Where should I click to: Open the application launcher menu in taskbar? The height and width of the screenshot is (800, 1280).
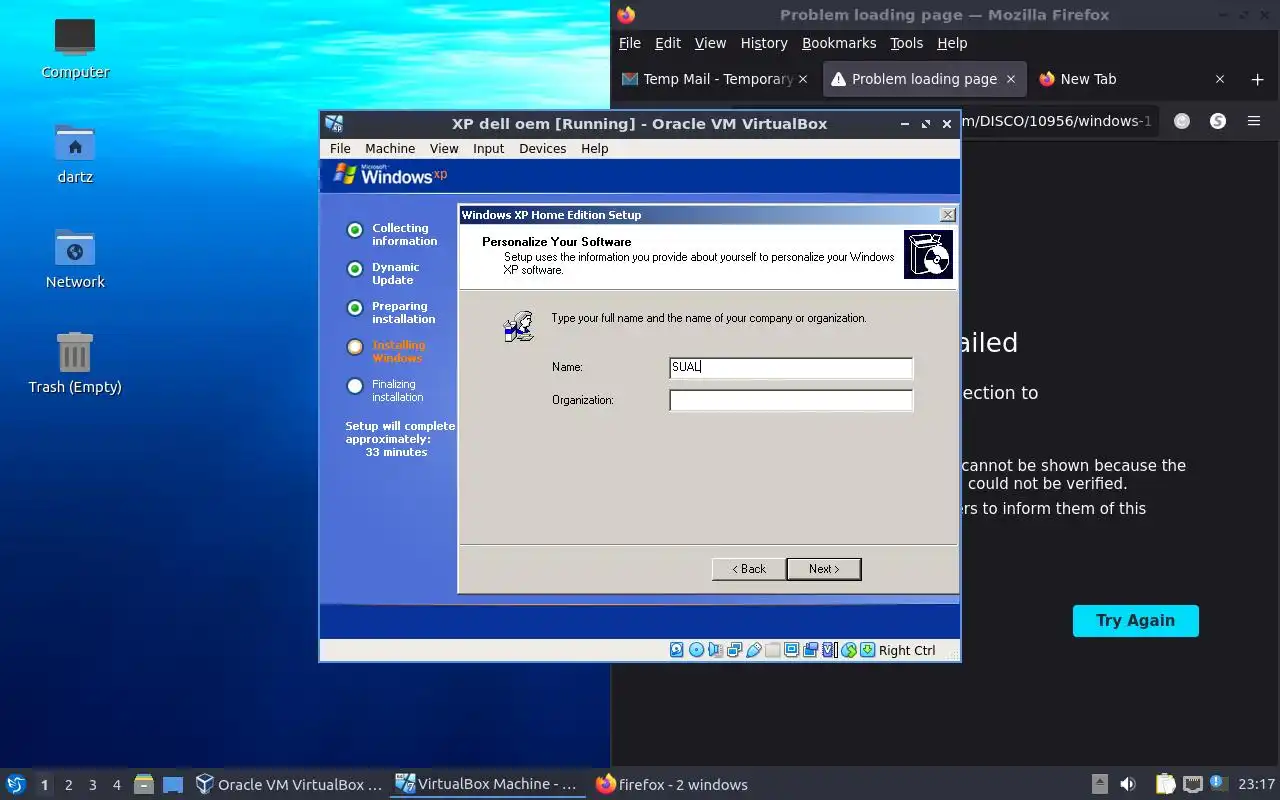[x=16, y=785]
